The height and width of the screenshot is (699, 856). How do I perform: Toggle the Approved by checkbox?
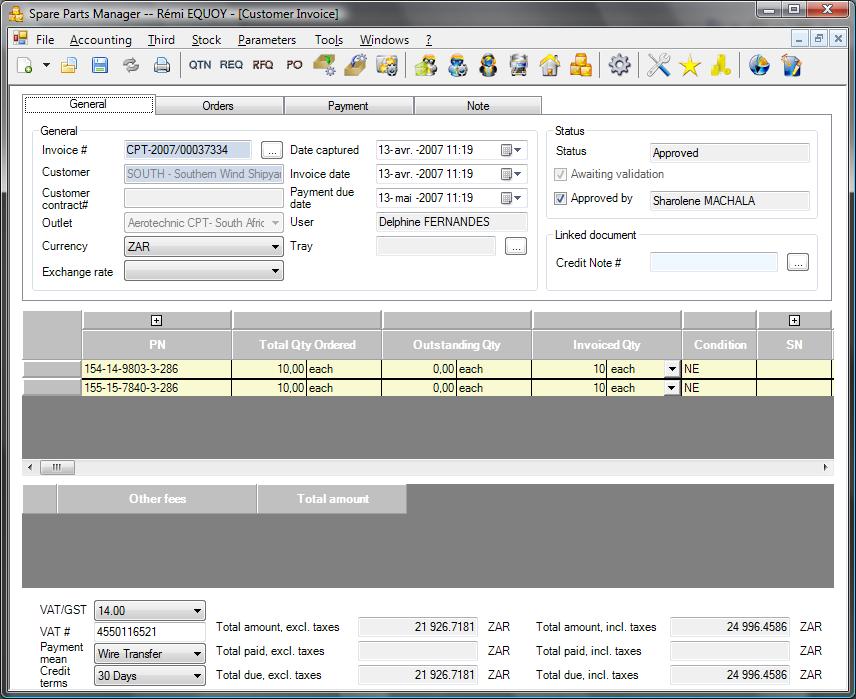560,198
